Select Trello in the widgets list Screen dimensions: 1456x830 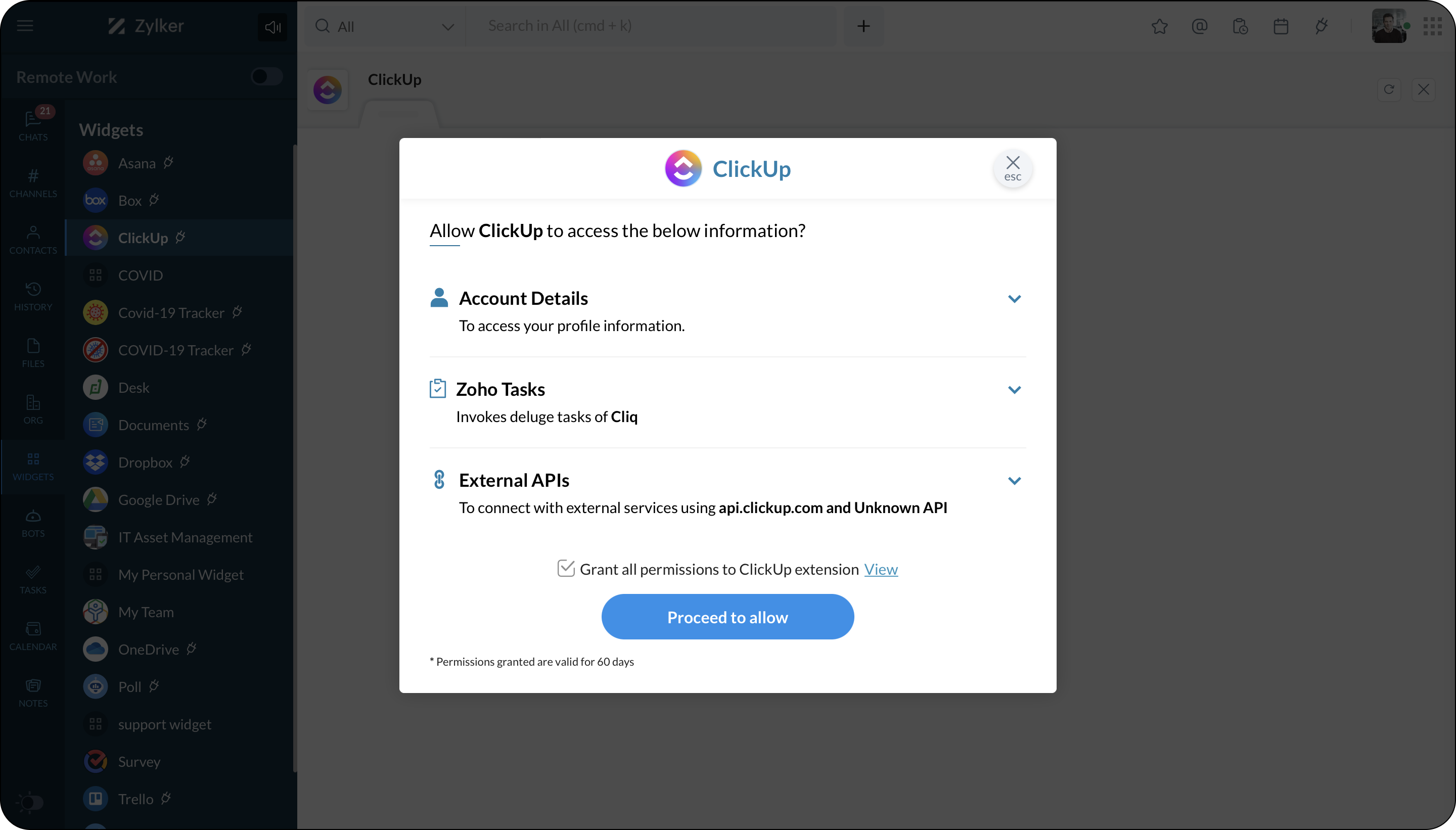pyautogui.click(x=135, y=799)
